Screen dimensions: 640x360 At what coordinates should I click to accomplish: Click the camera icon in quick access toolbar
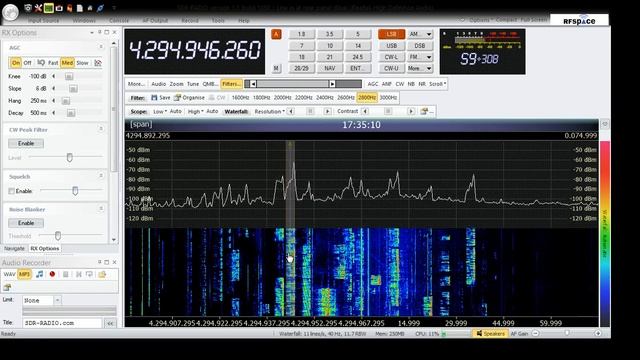coord(59,8)
